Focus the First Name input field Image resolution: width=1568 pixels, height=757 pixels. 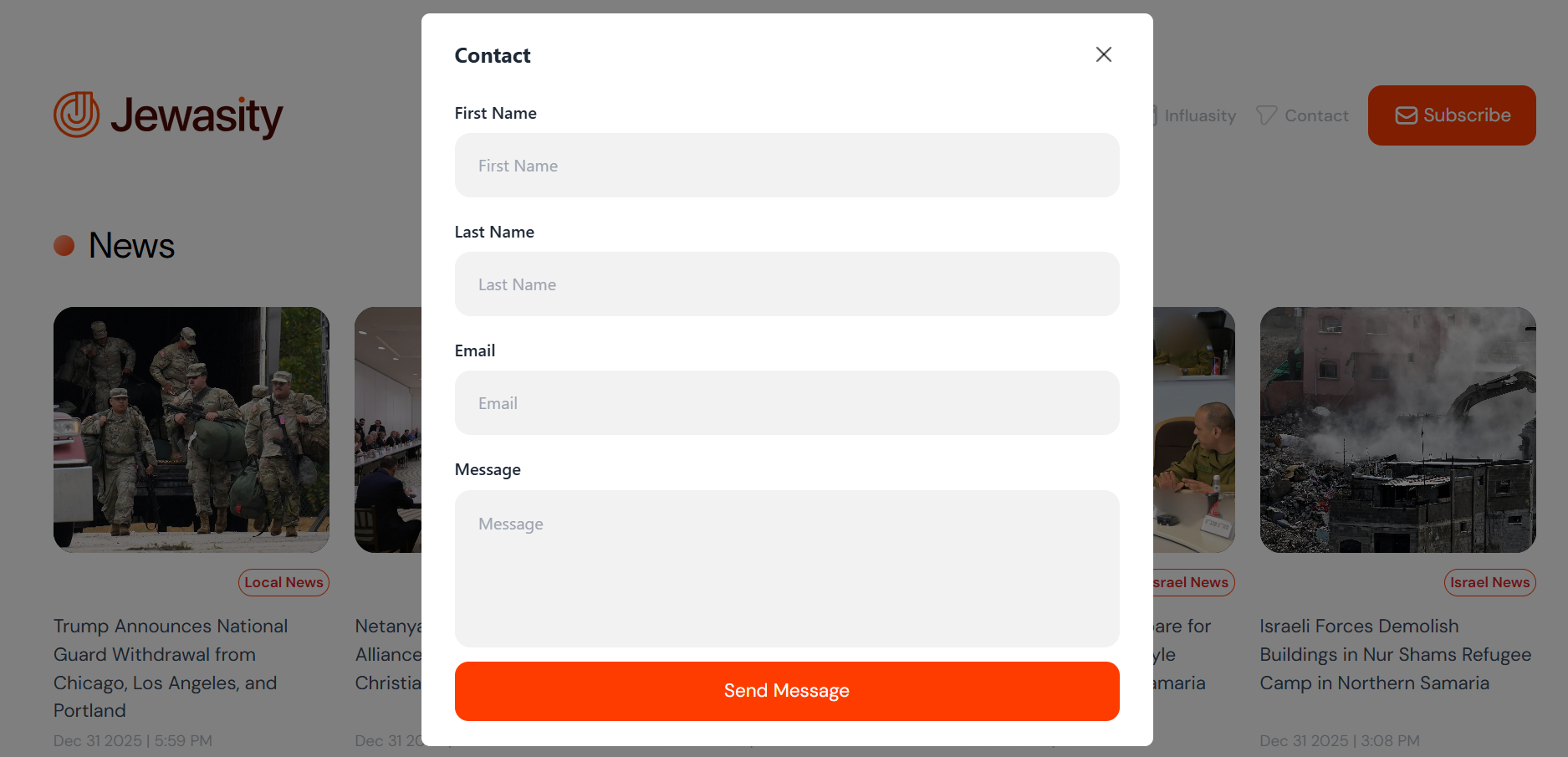(787, 166)
